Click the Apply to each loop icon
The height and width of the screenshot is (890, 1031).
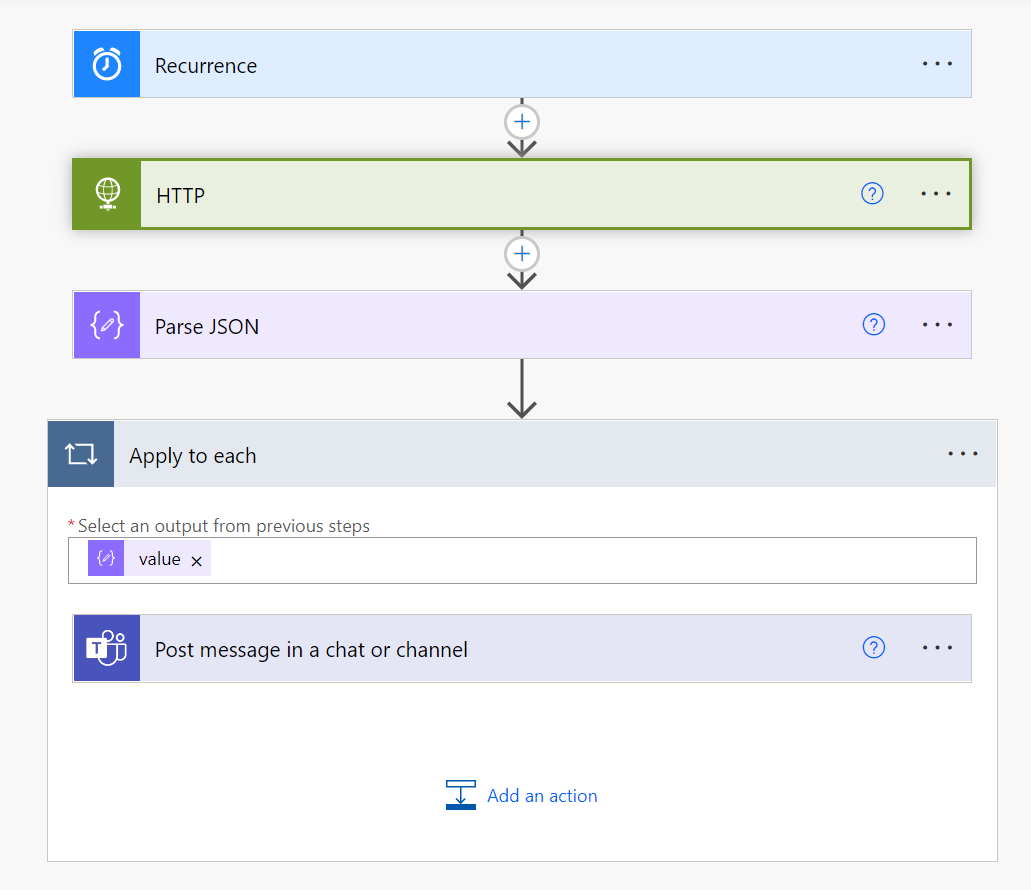point(80,453)
